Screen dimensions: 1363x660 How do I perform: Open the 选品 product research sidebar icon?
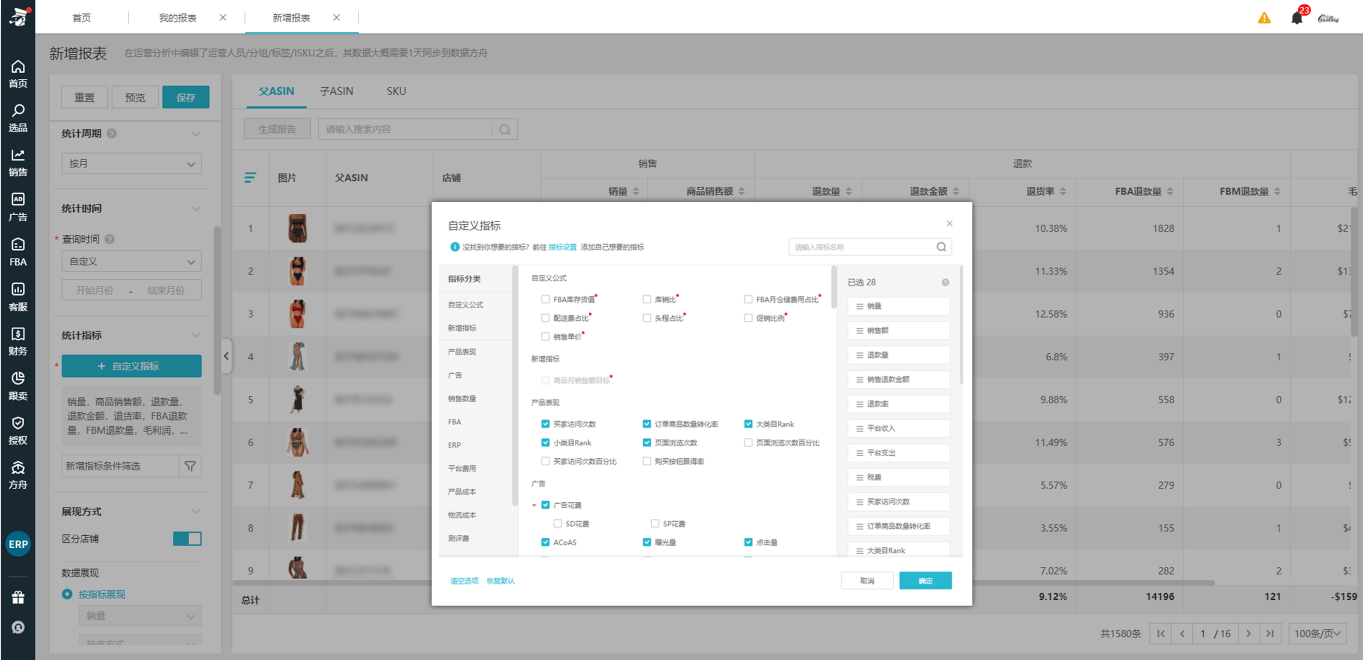[18, 117]
